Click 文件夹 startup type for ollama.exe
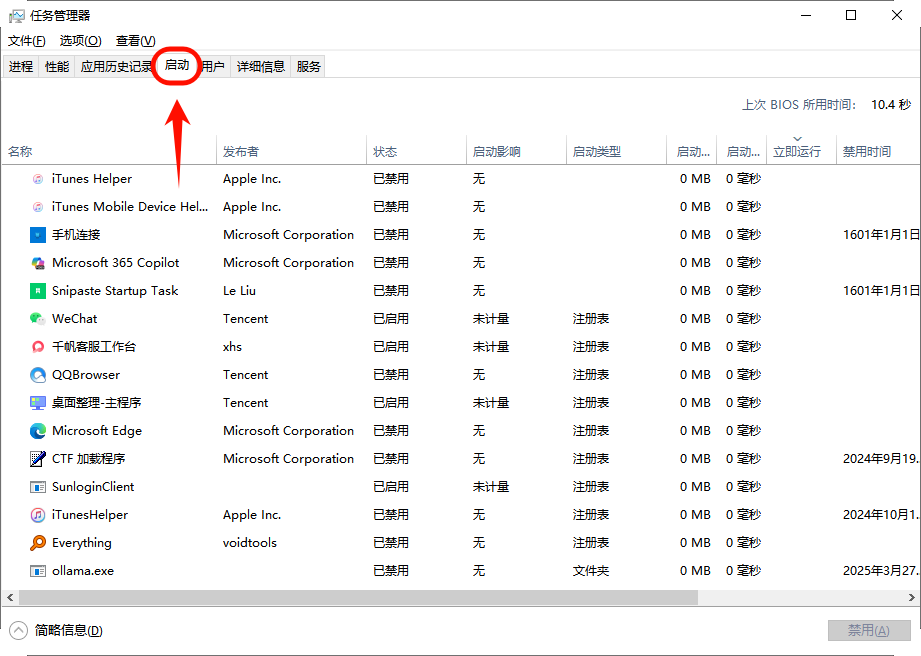The width and height of the screenshot is (921, 656). (x=591, y=571)
